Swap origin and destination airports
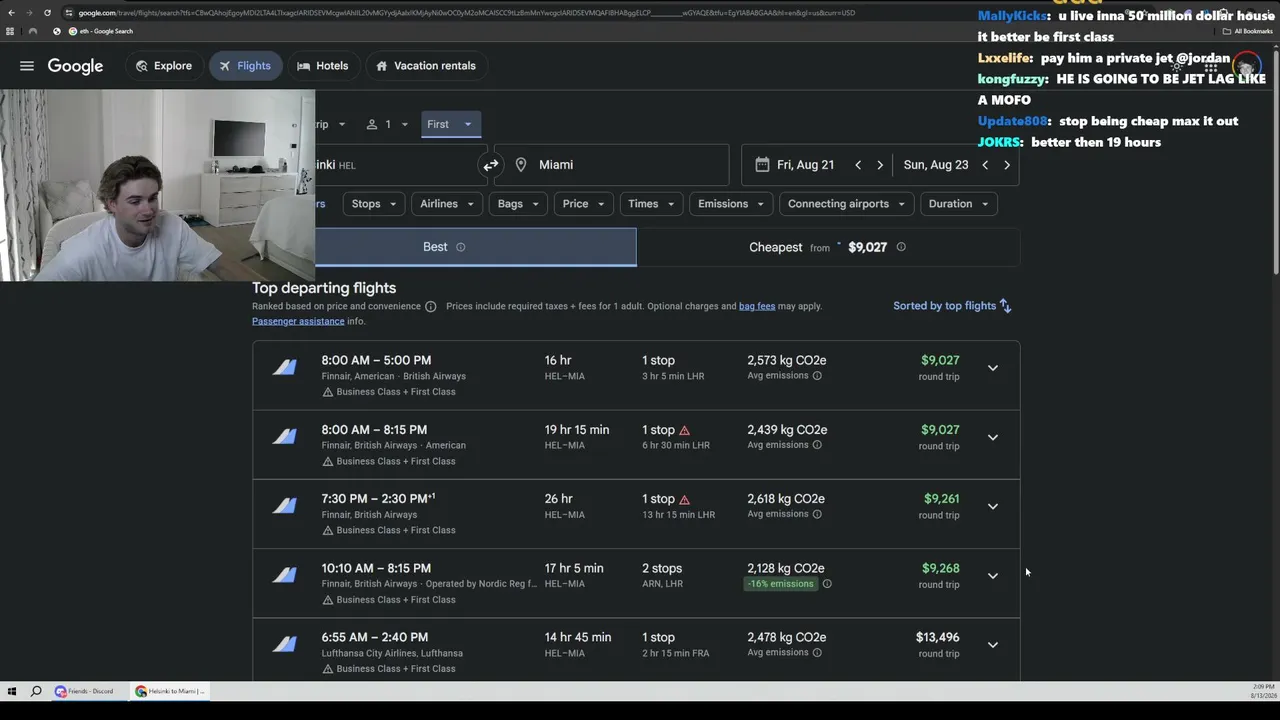The image size is (1280, 720). (490, 165)
